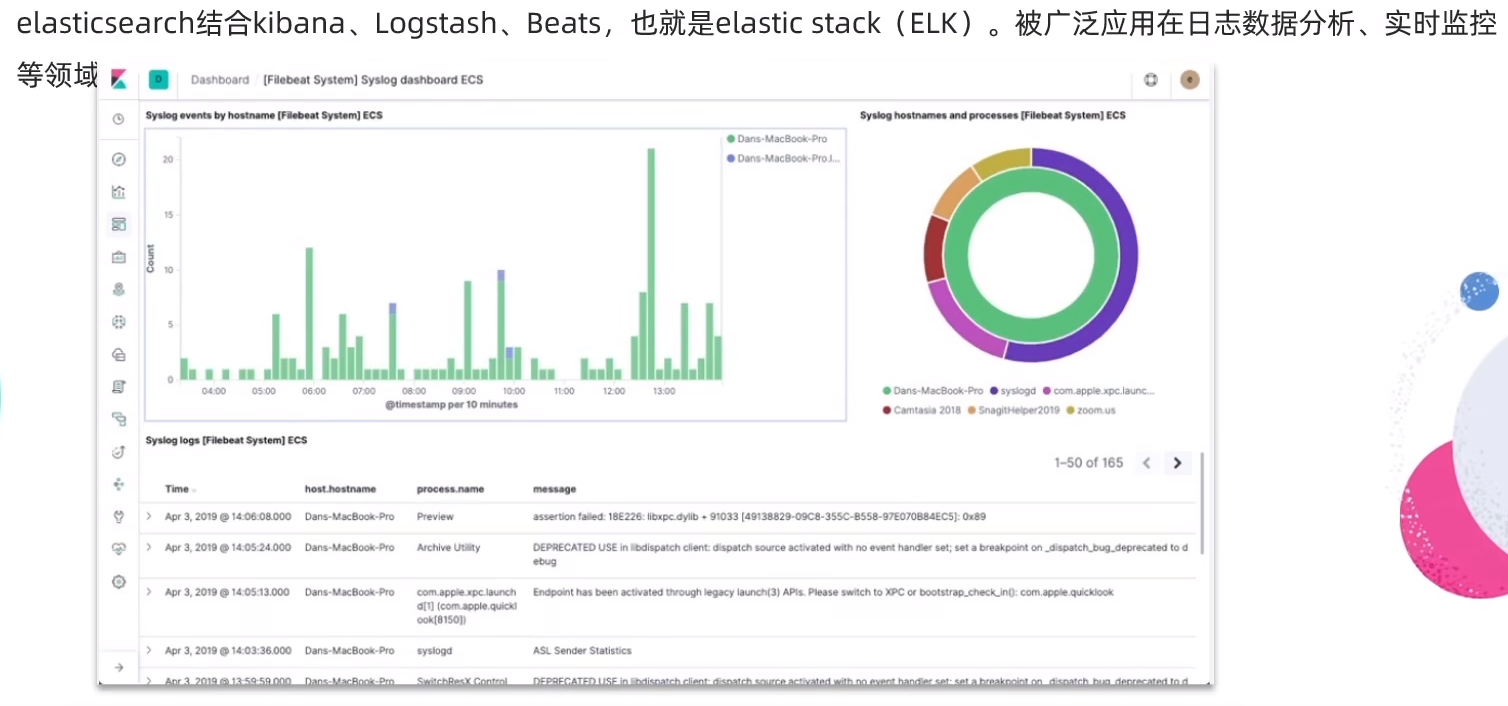The image size is (1508, 706).
Task: Expand the sidebar with bottom arrow
Action: pos(118,667)
